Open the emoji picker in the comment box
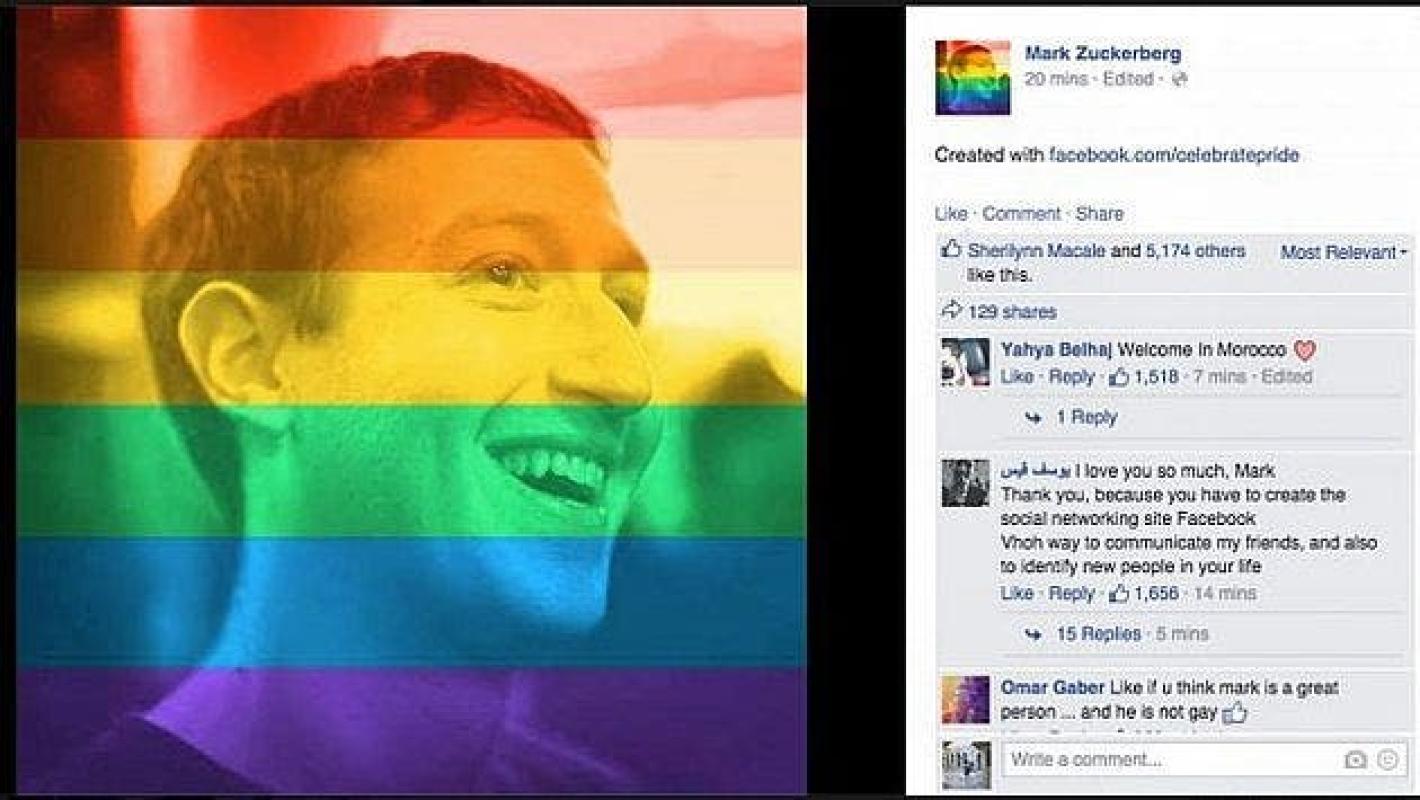The width and height of the screenshot is (1420, 800). (1387, 760)
